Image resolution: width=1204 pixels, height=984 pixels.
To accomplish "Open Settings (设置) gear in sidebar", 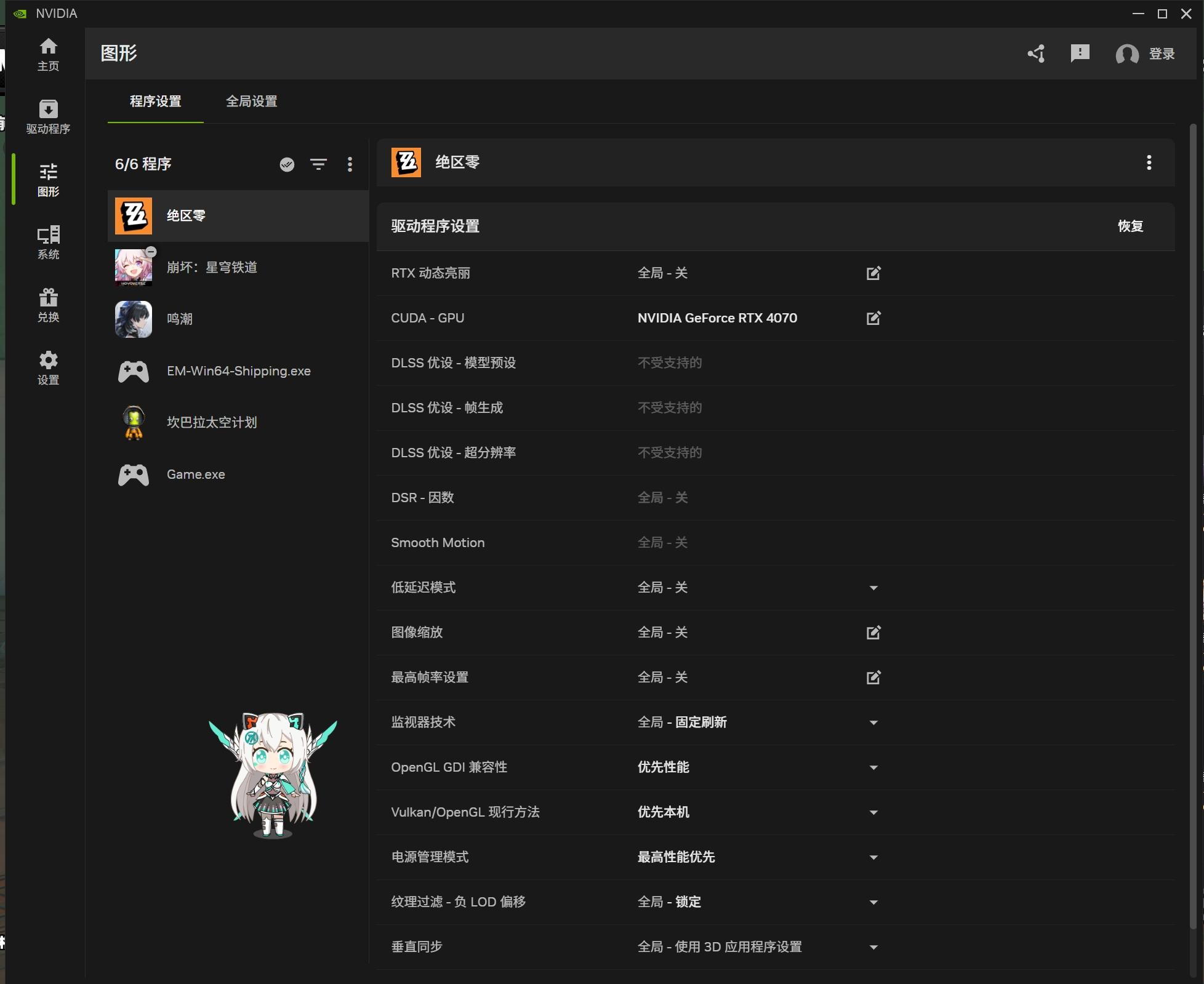I will [48, 367].
